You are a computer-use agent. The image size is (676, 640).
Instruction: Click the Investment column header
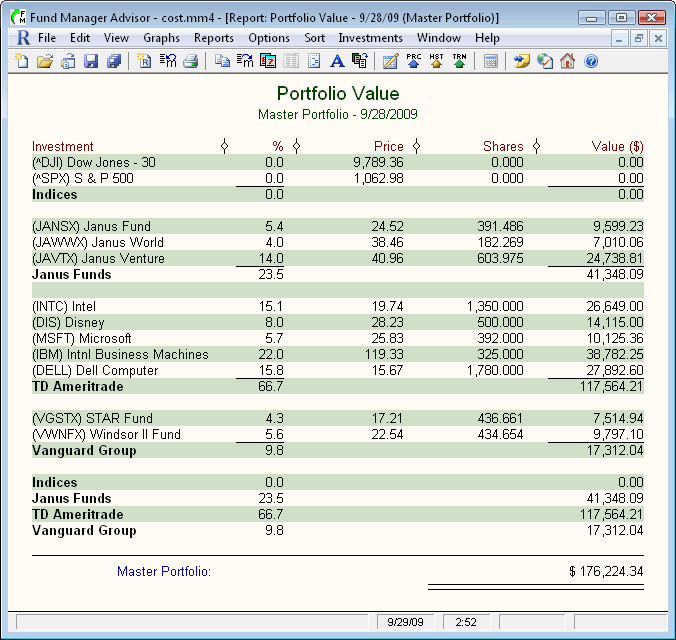click(63, 147)
